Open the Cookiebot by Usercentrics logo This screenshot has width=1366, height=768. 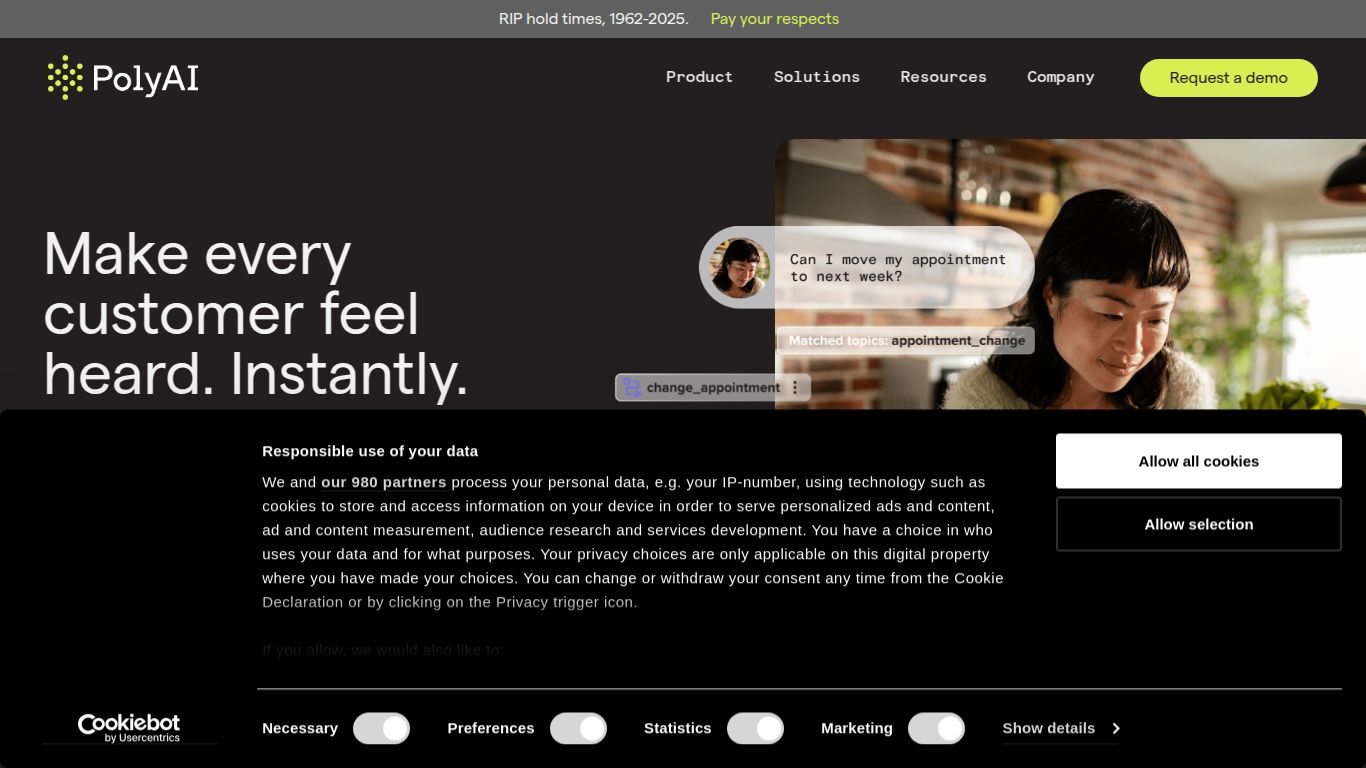click(x=129, y=728)
